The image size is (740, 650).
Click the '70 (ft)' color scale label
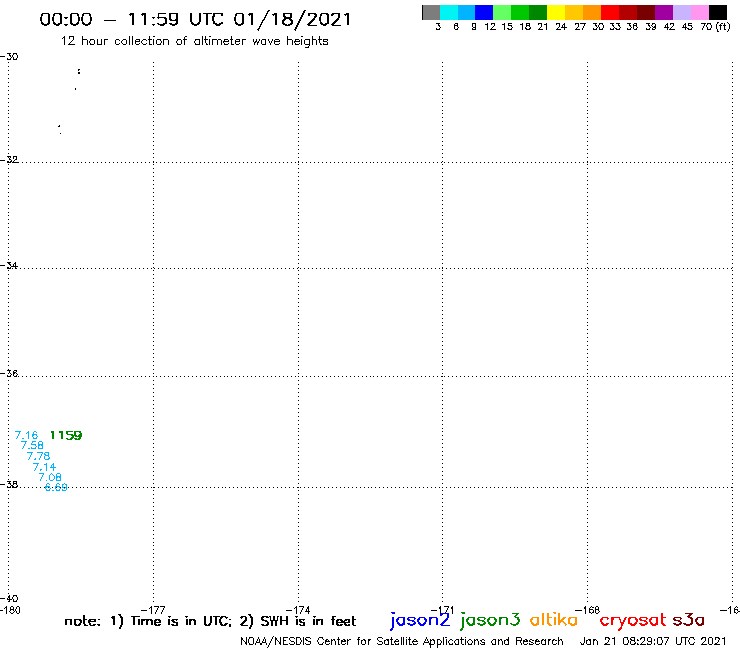tap(715, 27)
